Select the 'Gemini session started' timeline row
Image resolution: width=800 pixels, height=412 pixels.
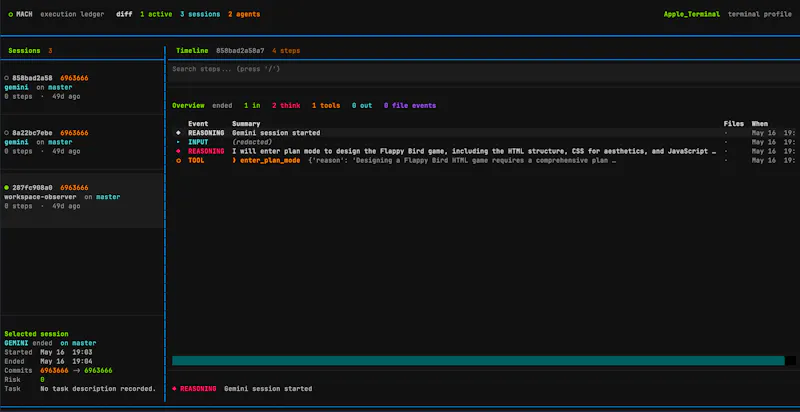[x=483, y=133]
